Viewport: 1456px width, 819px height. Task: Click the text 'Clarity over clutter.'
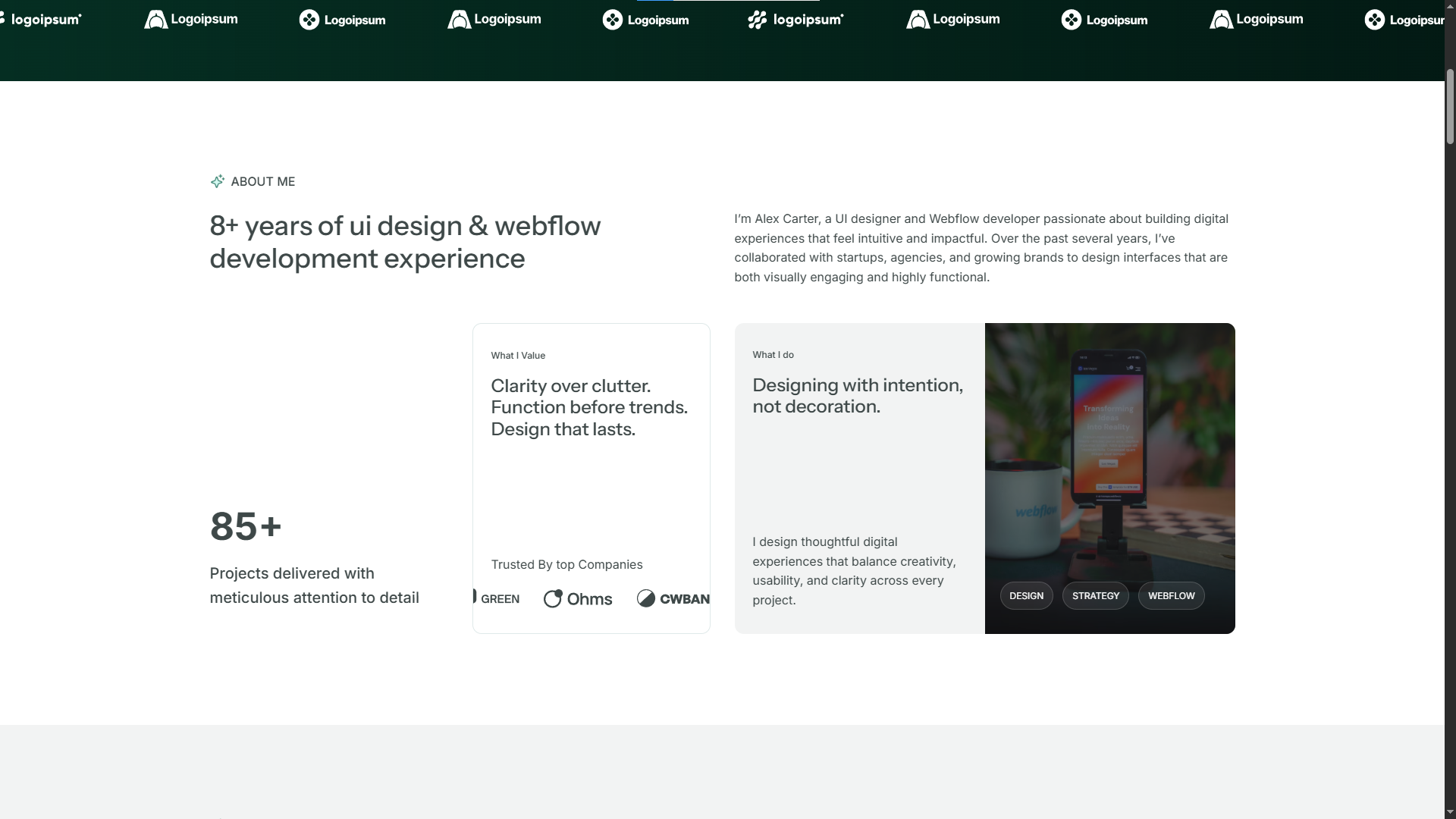tap(570, 386)
